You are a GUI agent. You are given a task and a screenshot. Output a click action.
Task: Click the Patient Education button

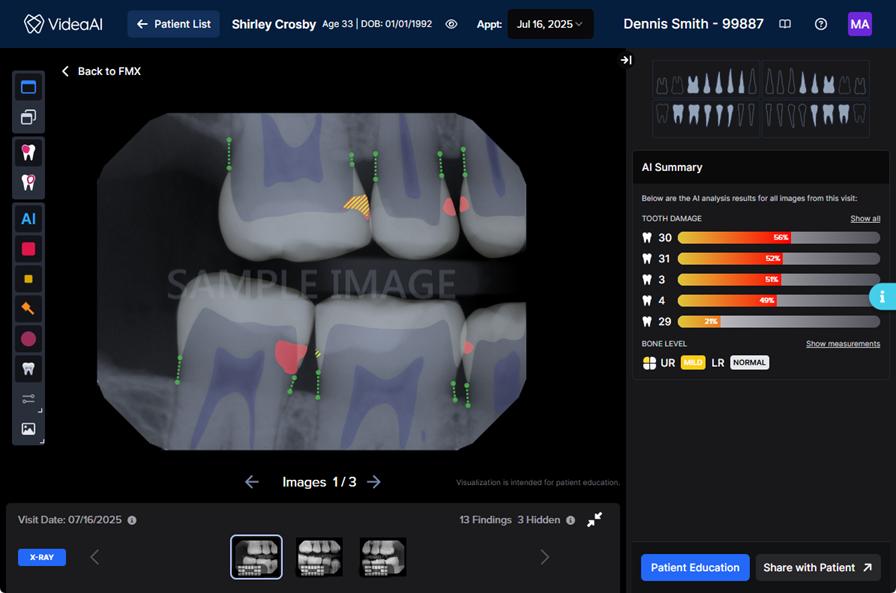point(695,567)
